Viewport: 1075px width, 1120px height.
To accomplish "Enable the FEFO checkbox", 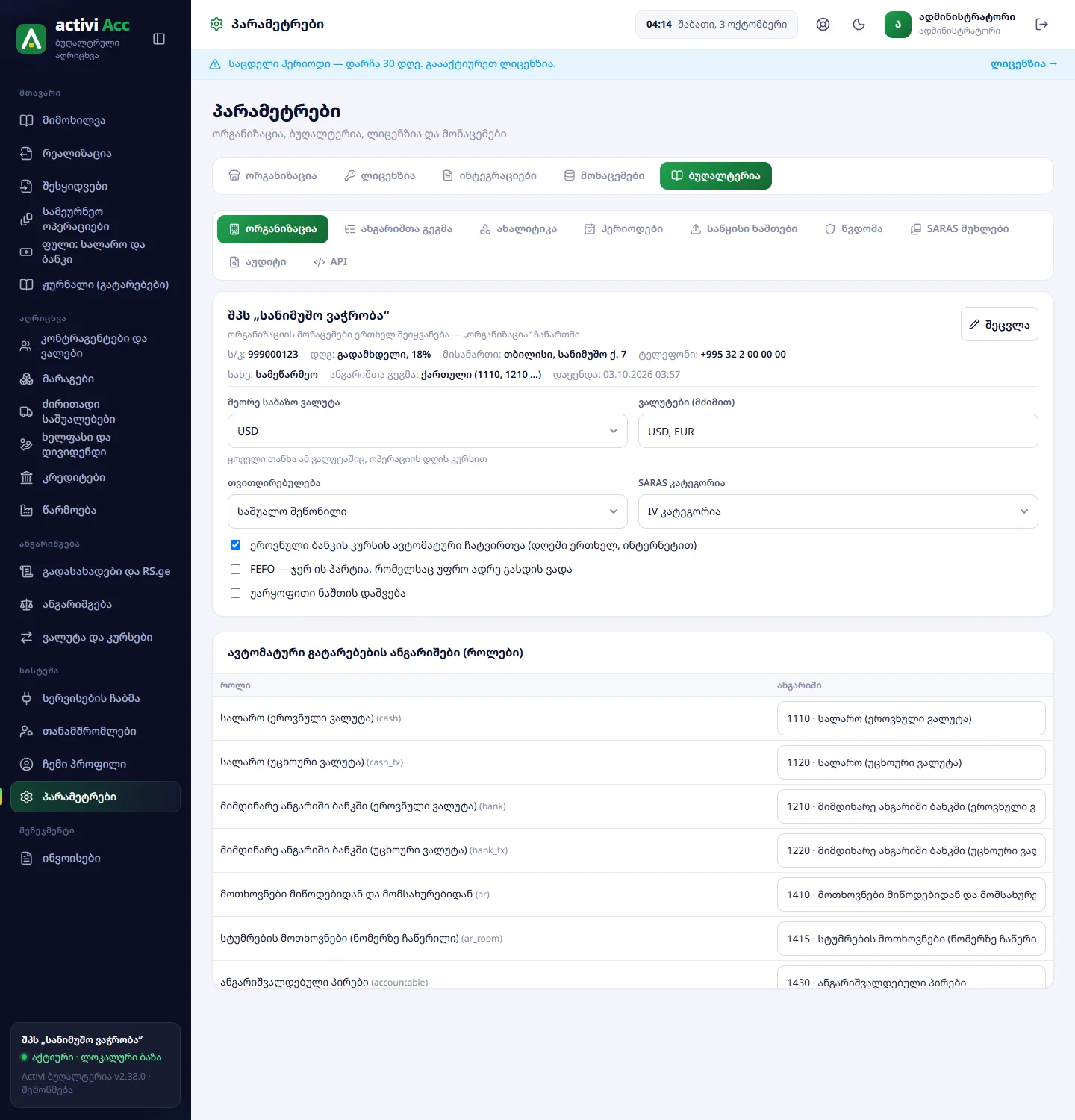I will tap(235, 569).
